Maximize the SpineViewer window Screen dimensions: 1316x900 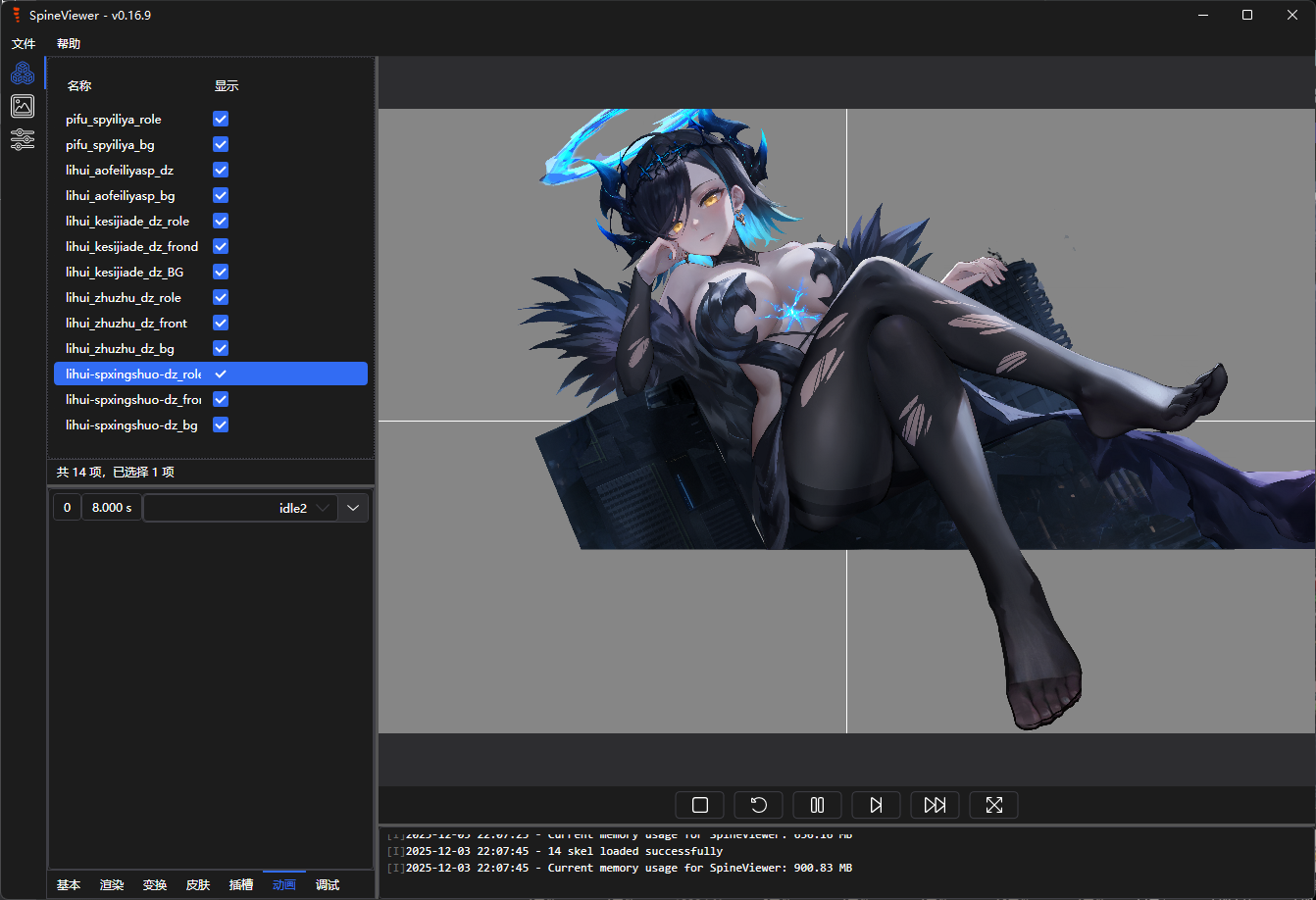[1247, 15]
